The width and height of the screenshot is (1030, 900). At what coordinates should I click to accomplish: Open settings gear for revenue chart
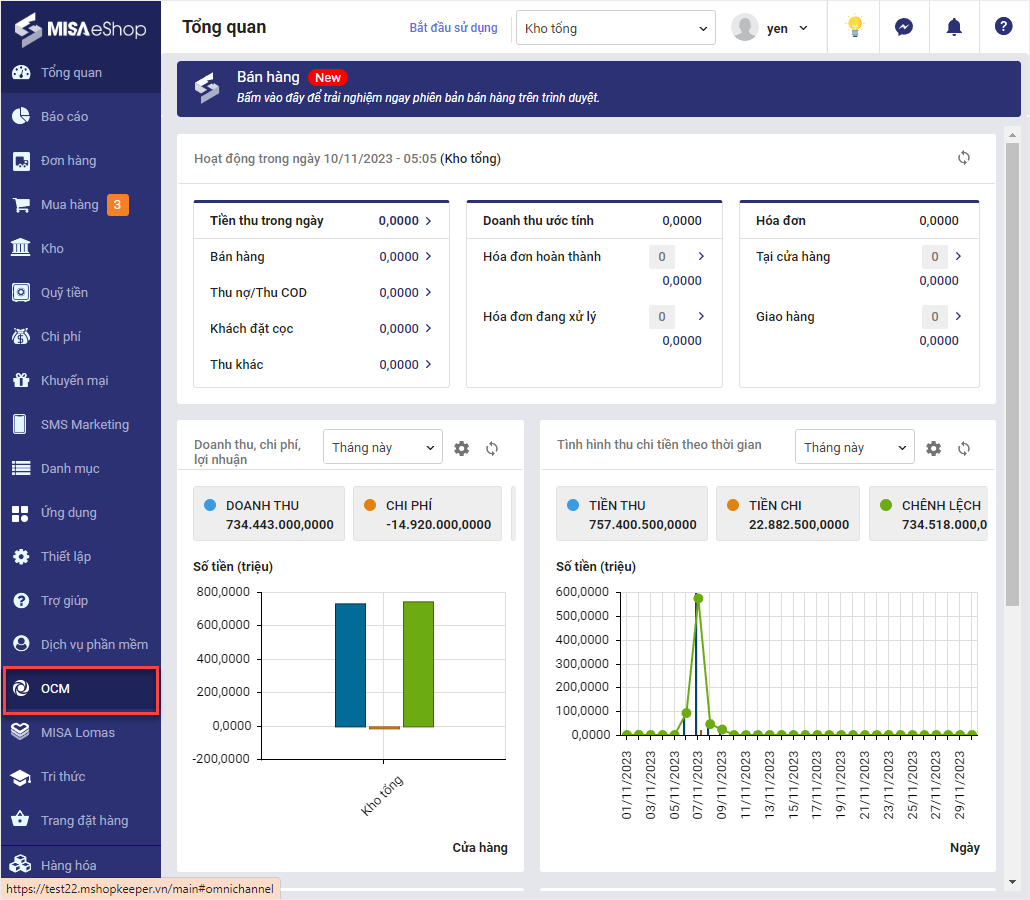[x=461, y=449]
